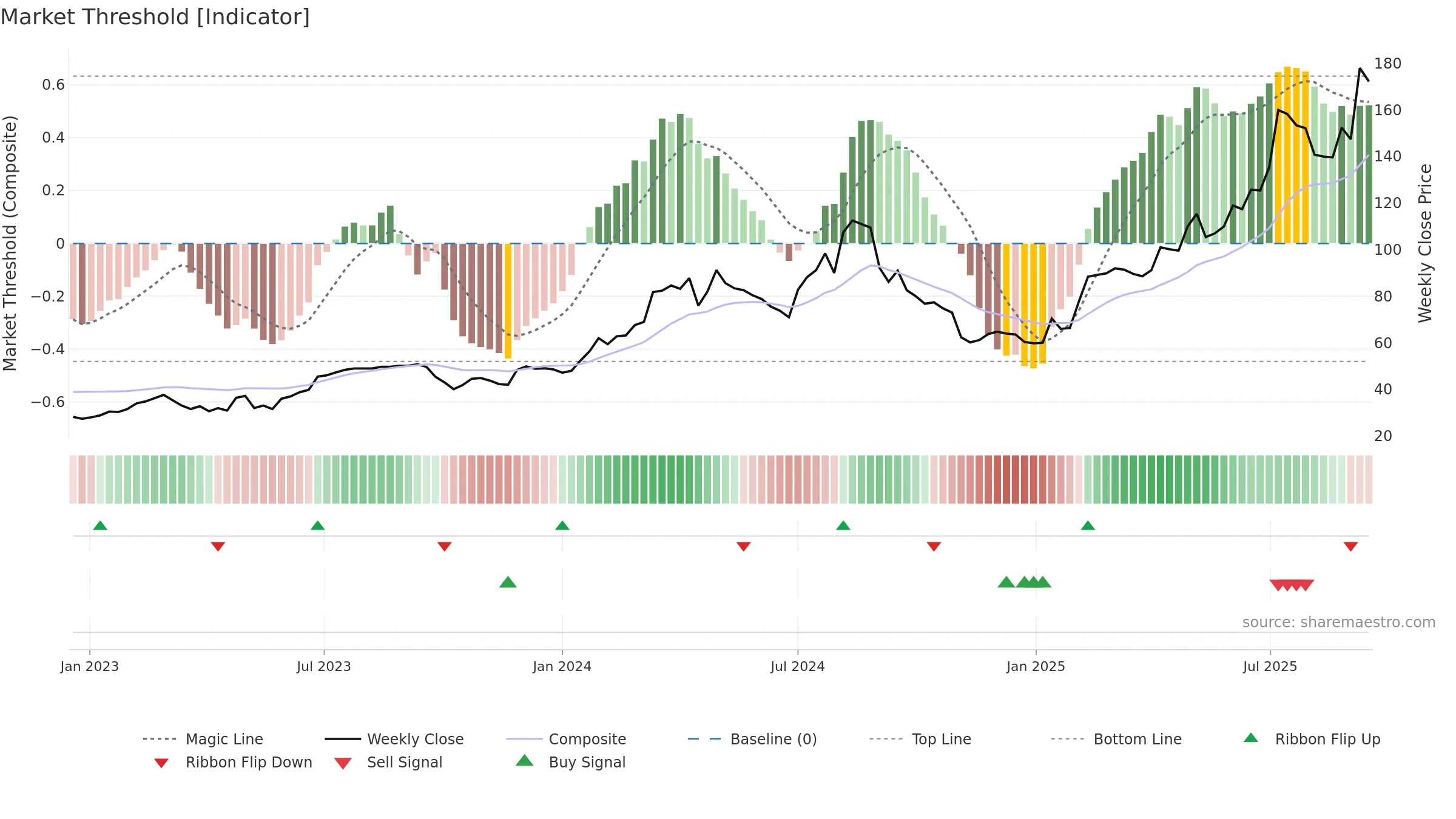1456x819 pixels.
Task: Click the Jan 2024 x-axis label
Action: pyautogui.click(x=562, y=667)
